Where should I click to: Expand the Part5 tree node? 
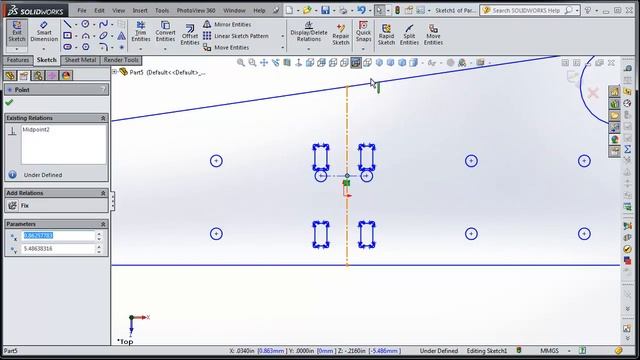pyautogui.click(x=115, y=72)
